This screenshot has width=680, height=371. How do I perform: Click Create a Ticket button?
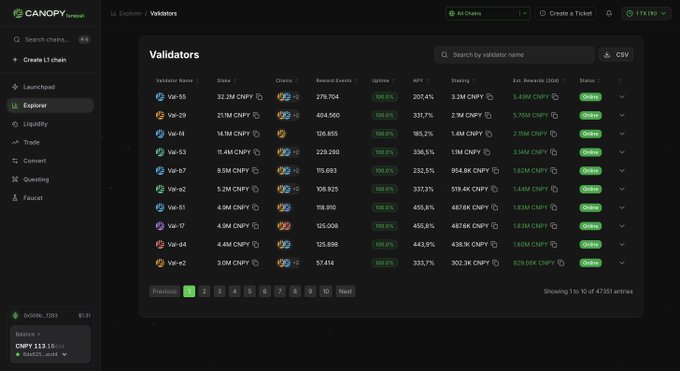tap(566, 13)
